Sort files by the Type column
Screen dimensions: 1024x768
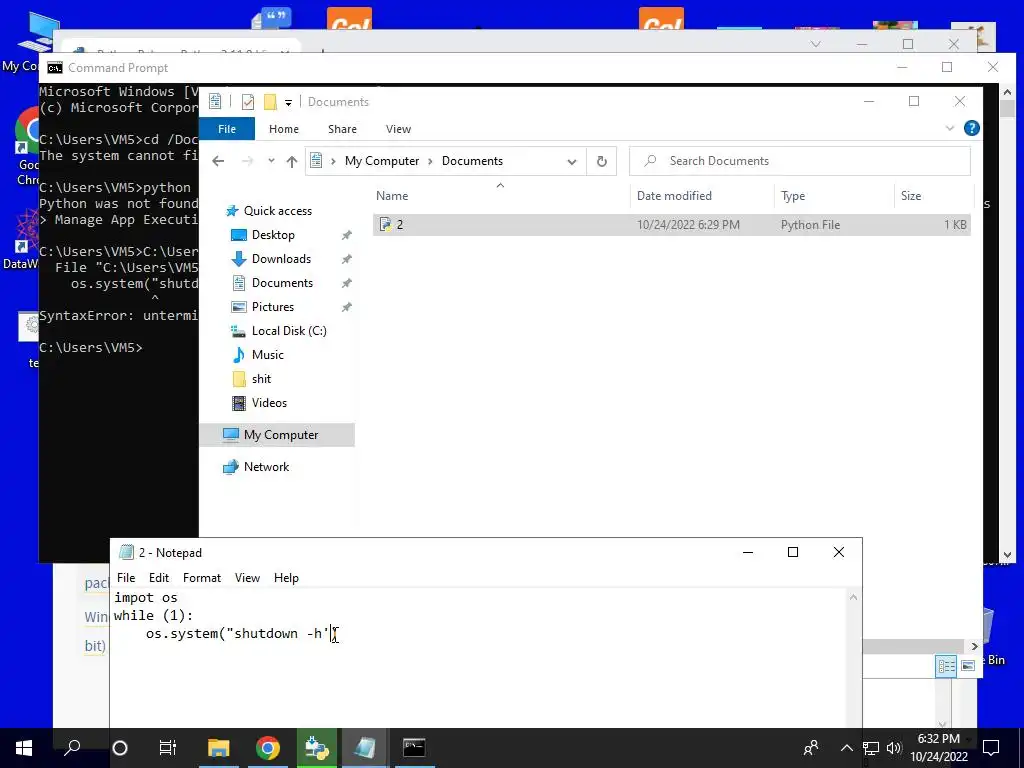click(x=793, y=196)
